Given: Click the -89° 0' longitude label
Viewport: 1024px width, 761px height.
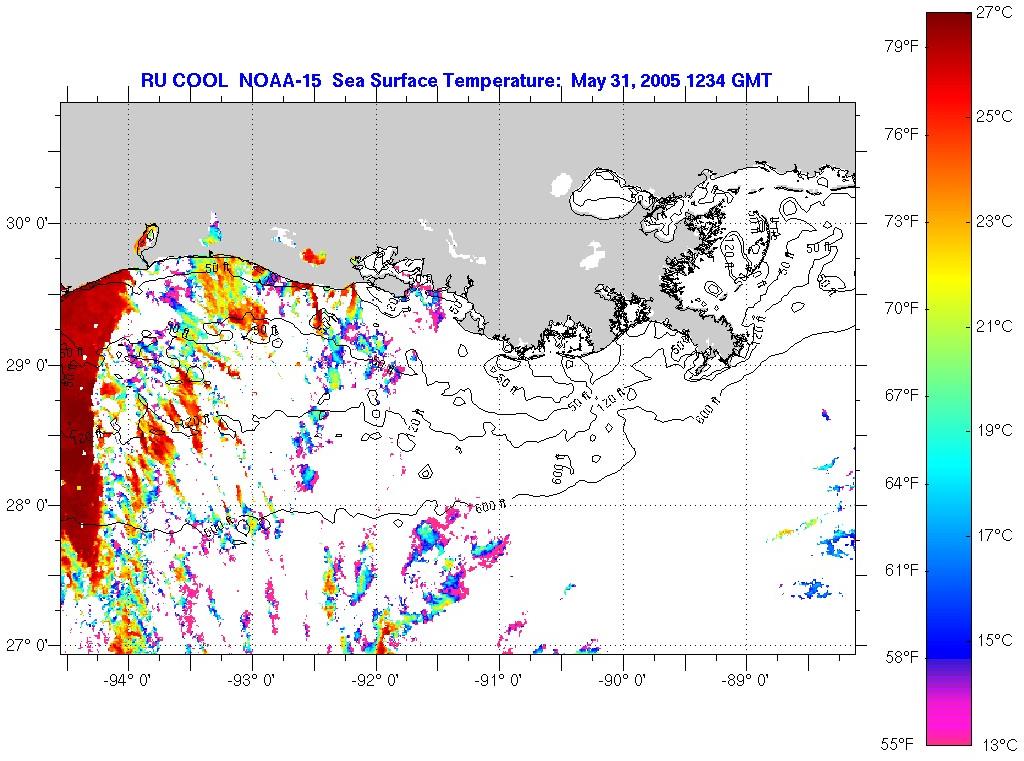Looking at the screenshot, I should [x=746, y=680].
